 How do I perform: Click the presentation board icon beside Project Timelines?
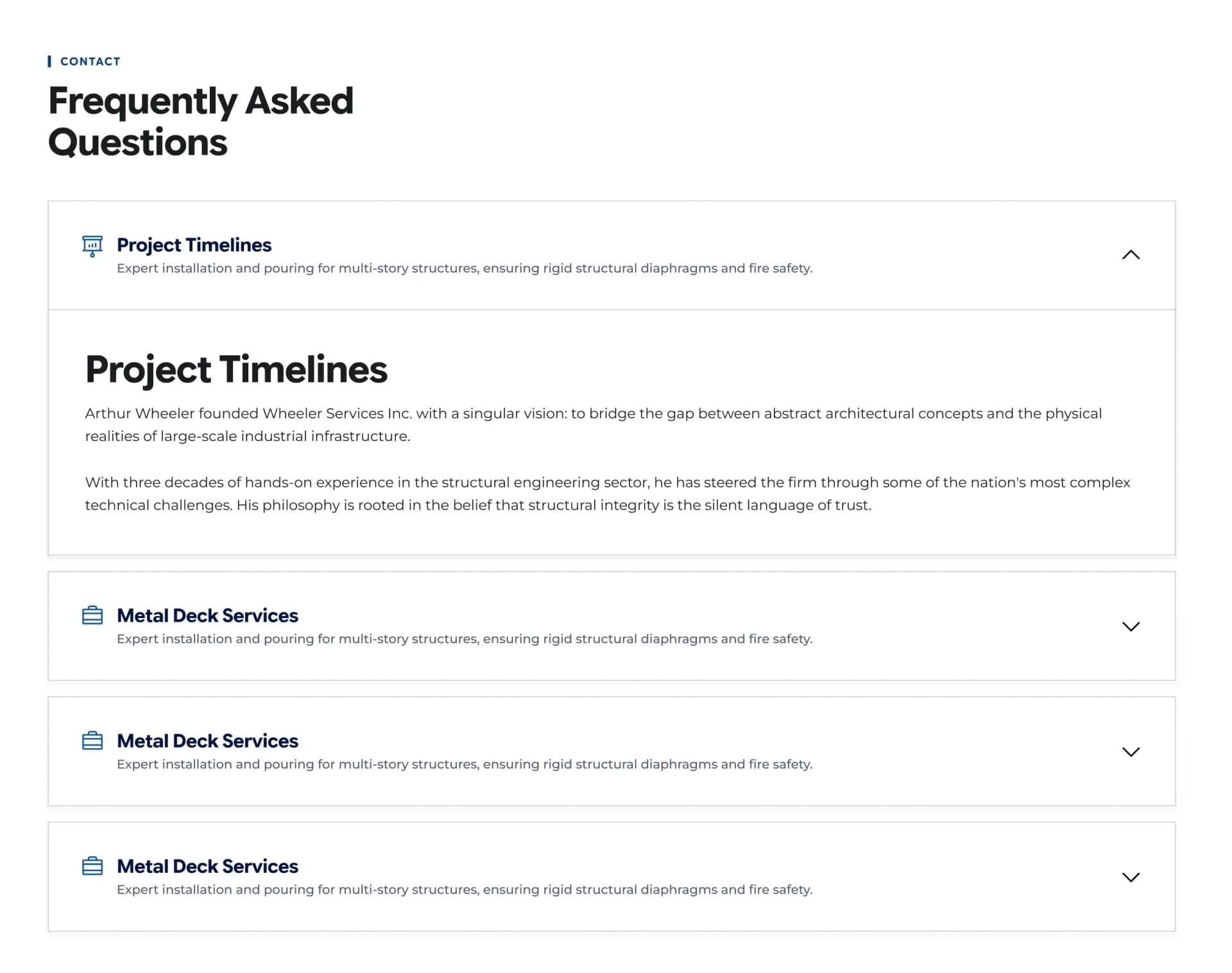tap(92, 246)
